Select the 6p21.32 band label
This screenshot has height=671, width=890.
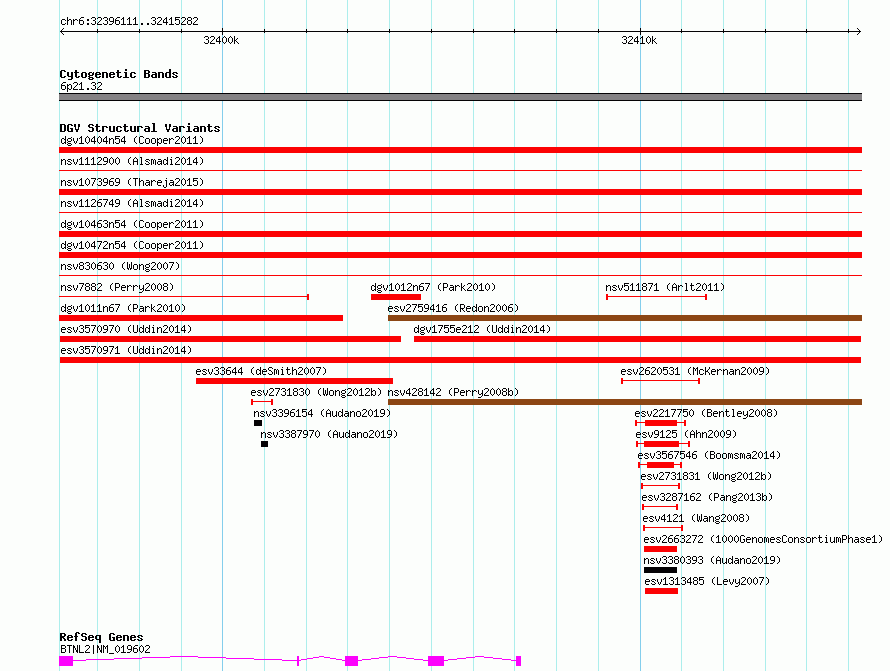81,86
